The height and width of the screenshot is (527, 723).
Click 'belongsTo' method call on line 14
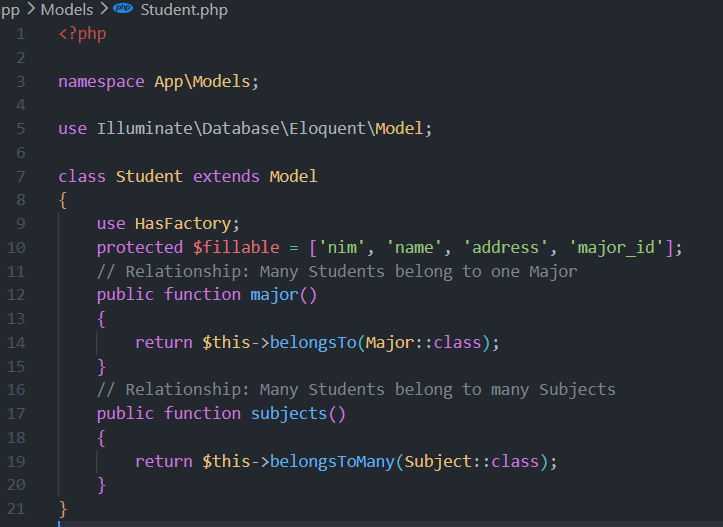tap(313, 343)
